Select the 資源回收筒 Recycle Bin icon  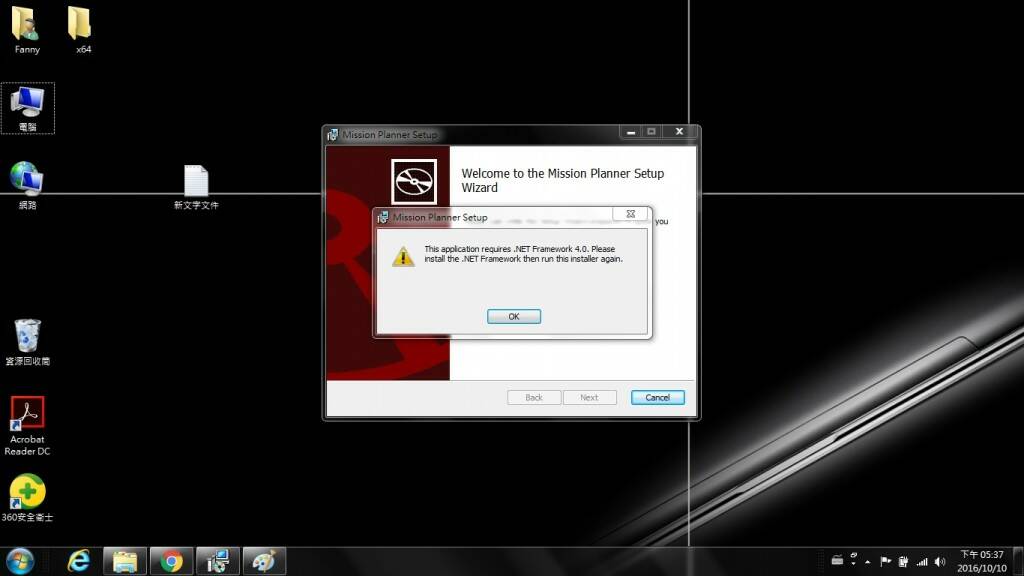(x=27, y=342)
